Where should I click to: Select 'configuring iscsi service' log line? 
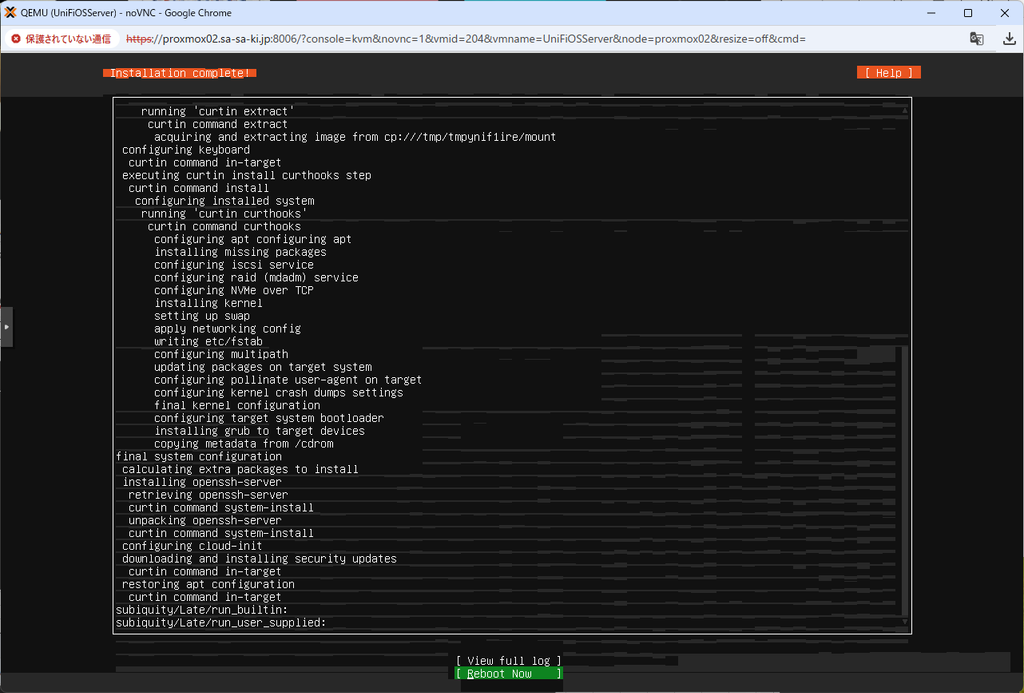(x=234, y=265)
